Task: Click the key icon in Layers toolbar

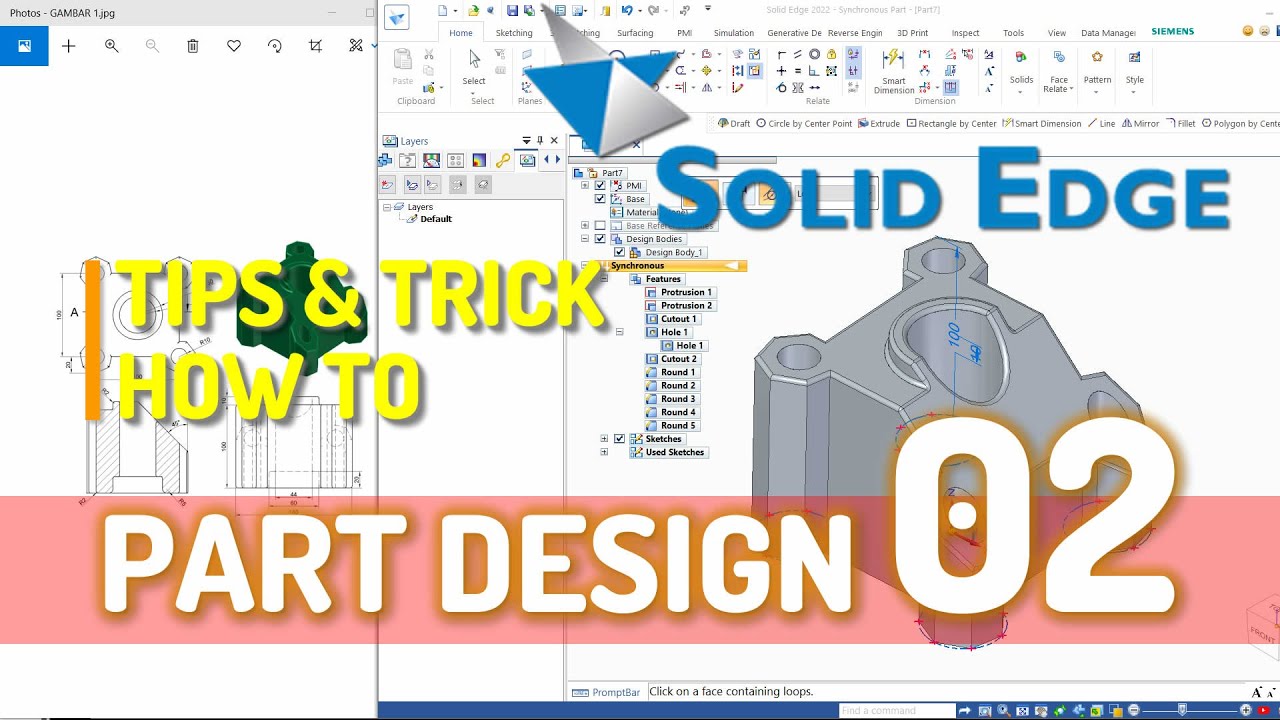Action: click(503, 160)
